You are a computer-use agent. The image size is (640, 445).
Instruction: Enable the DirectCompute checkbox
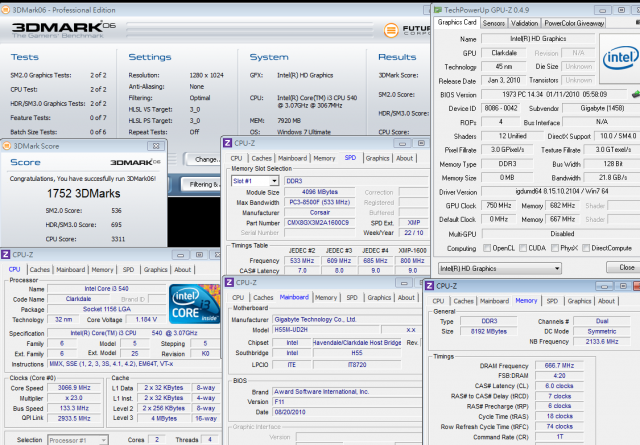[x=586, y=248]
